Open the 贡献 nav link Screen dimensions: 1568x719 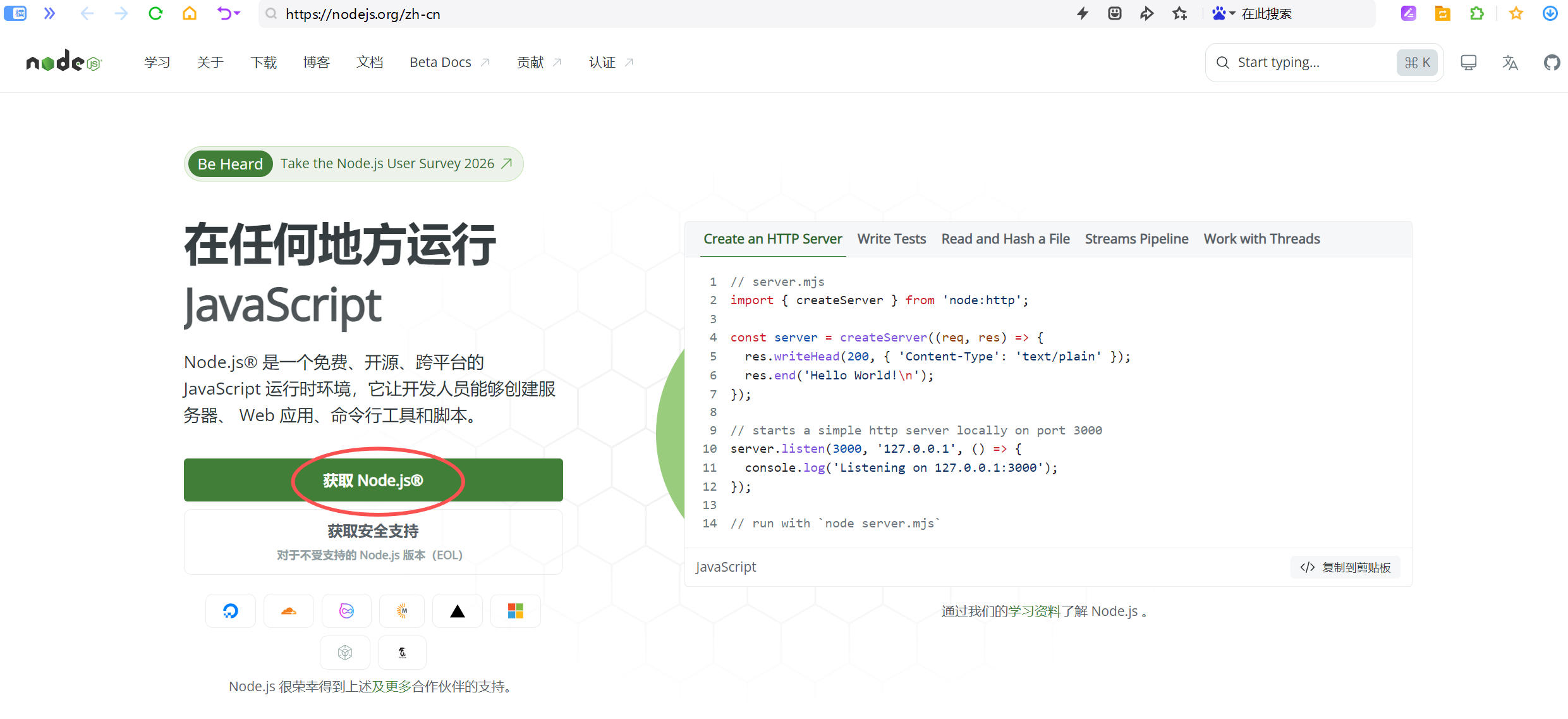click(x=539, y=62)
